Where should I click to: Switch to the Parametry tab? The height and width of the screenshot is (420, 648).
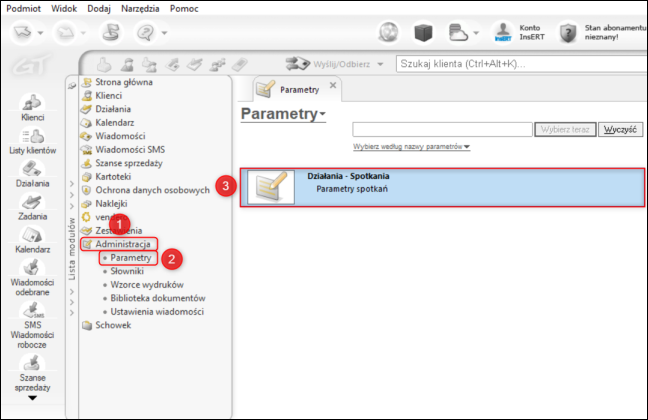point(299,90)
